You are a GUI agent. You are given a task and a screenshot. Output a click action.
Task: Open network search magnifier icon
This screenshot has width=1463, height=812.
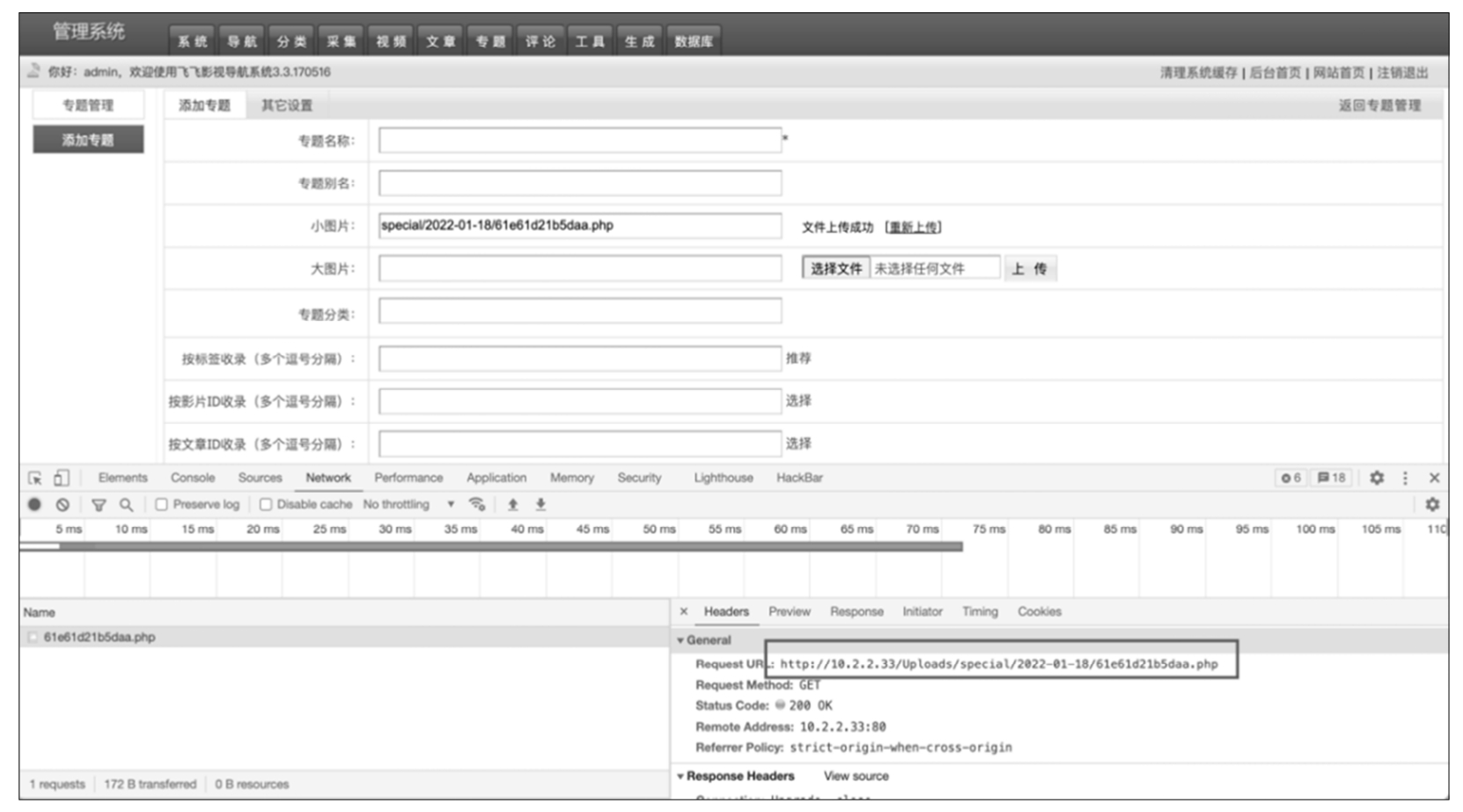(126, 504)
